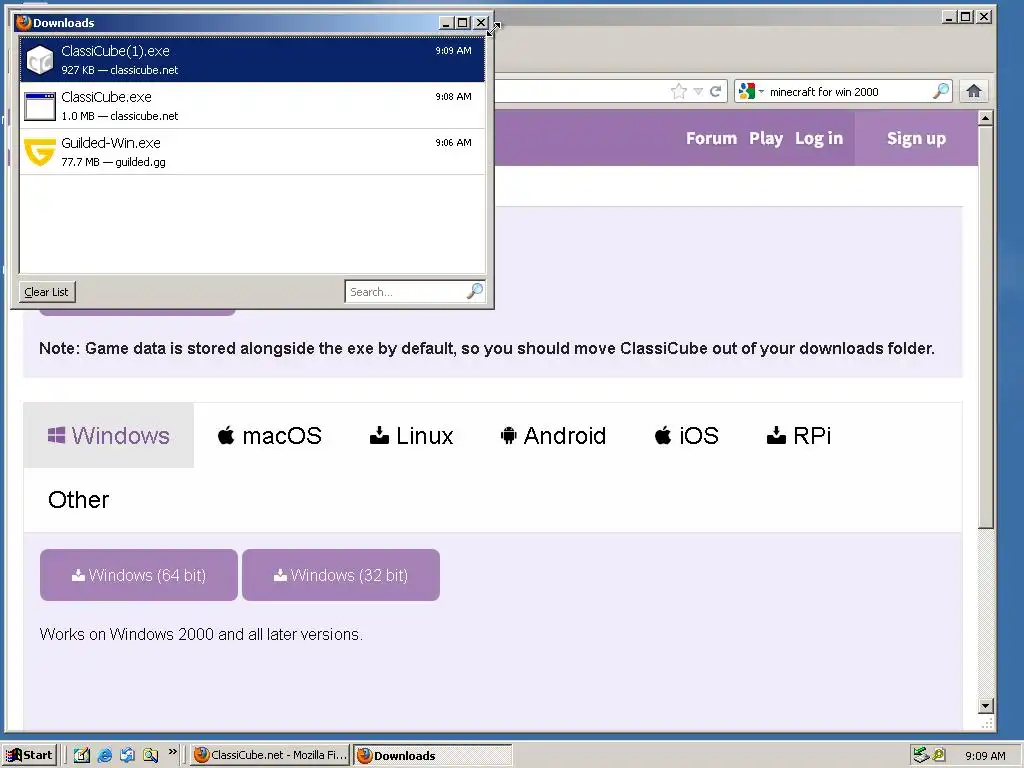Open the URL history dropdown arrow

(x=698, y=91)
